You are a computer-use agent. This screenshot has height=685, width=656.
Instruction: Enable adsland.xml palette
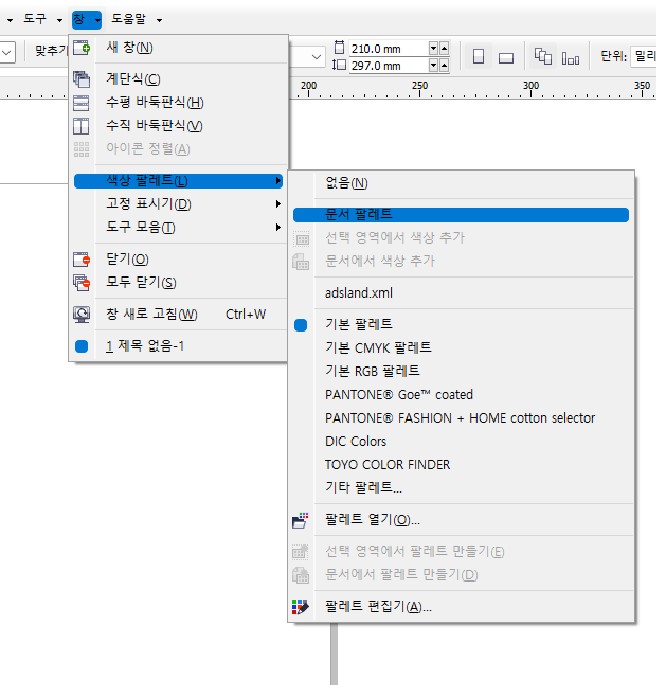click(461, 293)
